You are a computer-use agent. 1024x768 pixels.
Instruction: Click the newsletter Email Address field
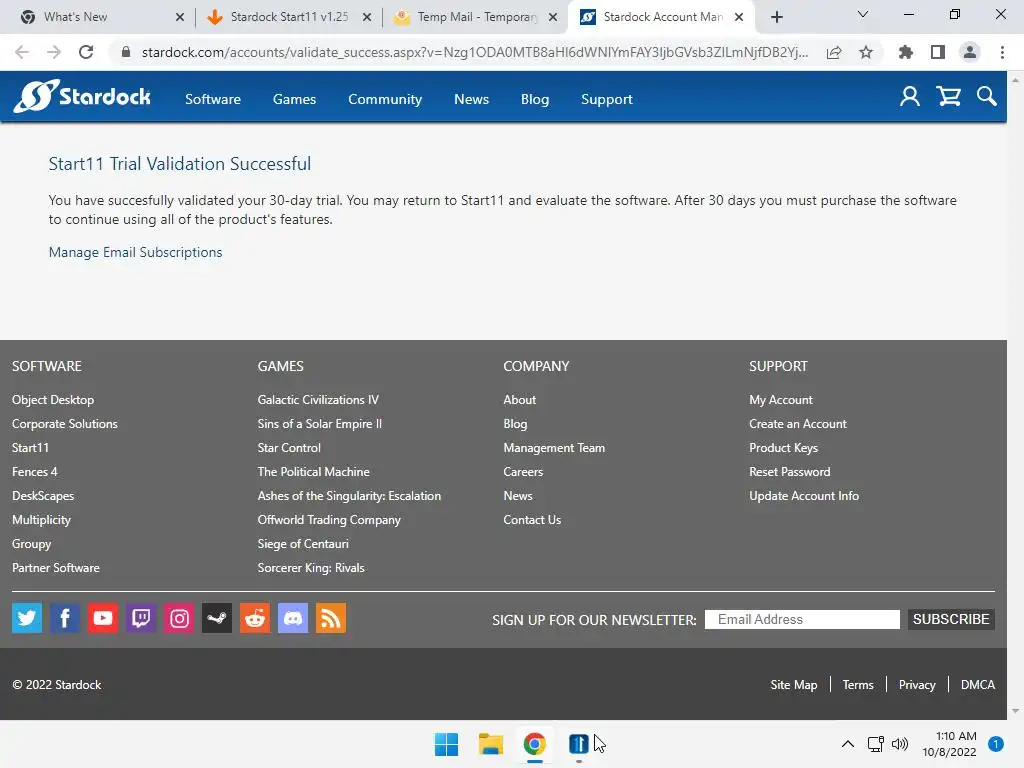point(802,619)
